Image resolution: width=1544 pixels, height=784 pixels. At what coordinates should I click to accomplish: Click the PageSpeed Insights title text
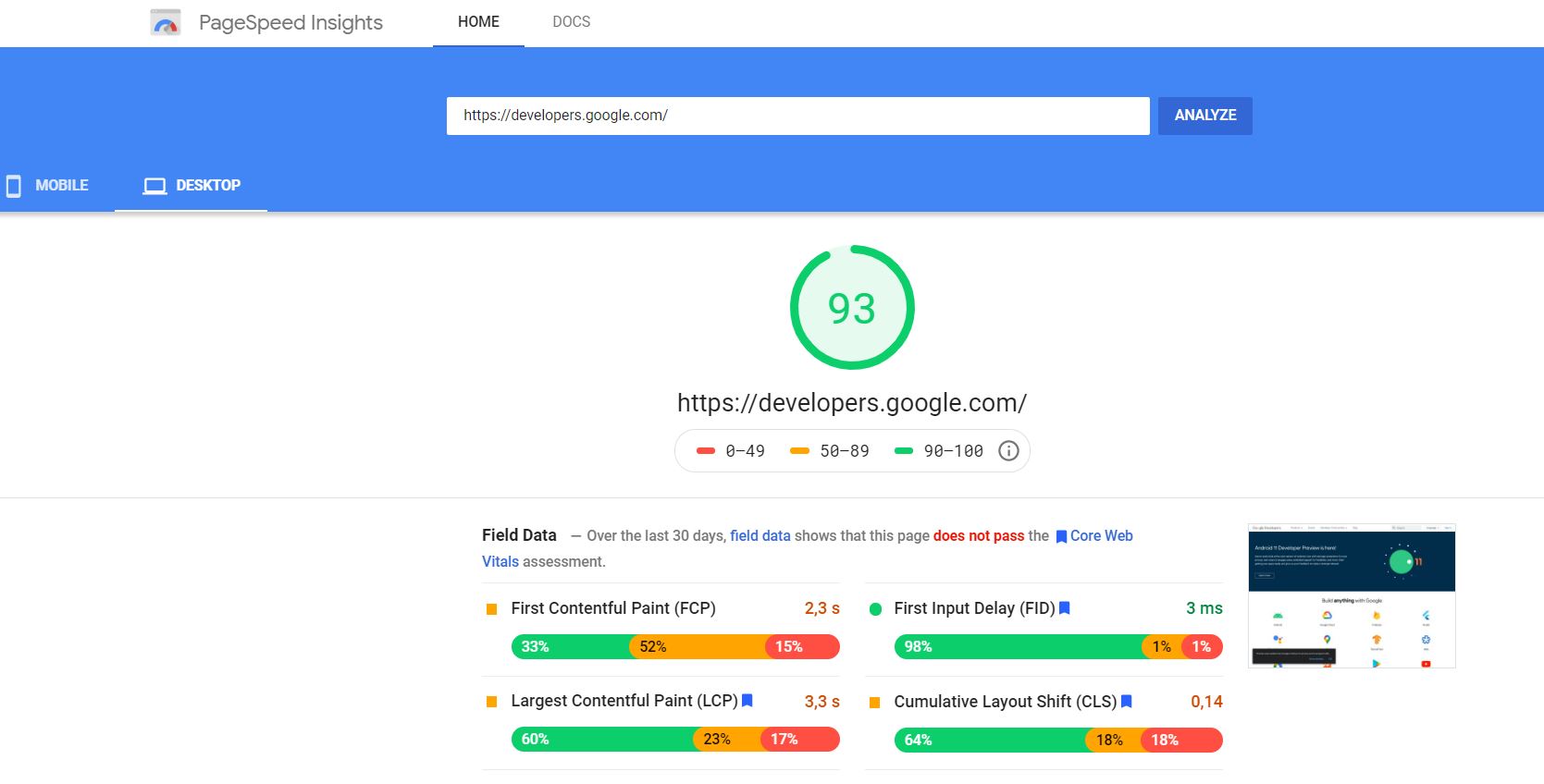click(x=290, y=22)
